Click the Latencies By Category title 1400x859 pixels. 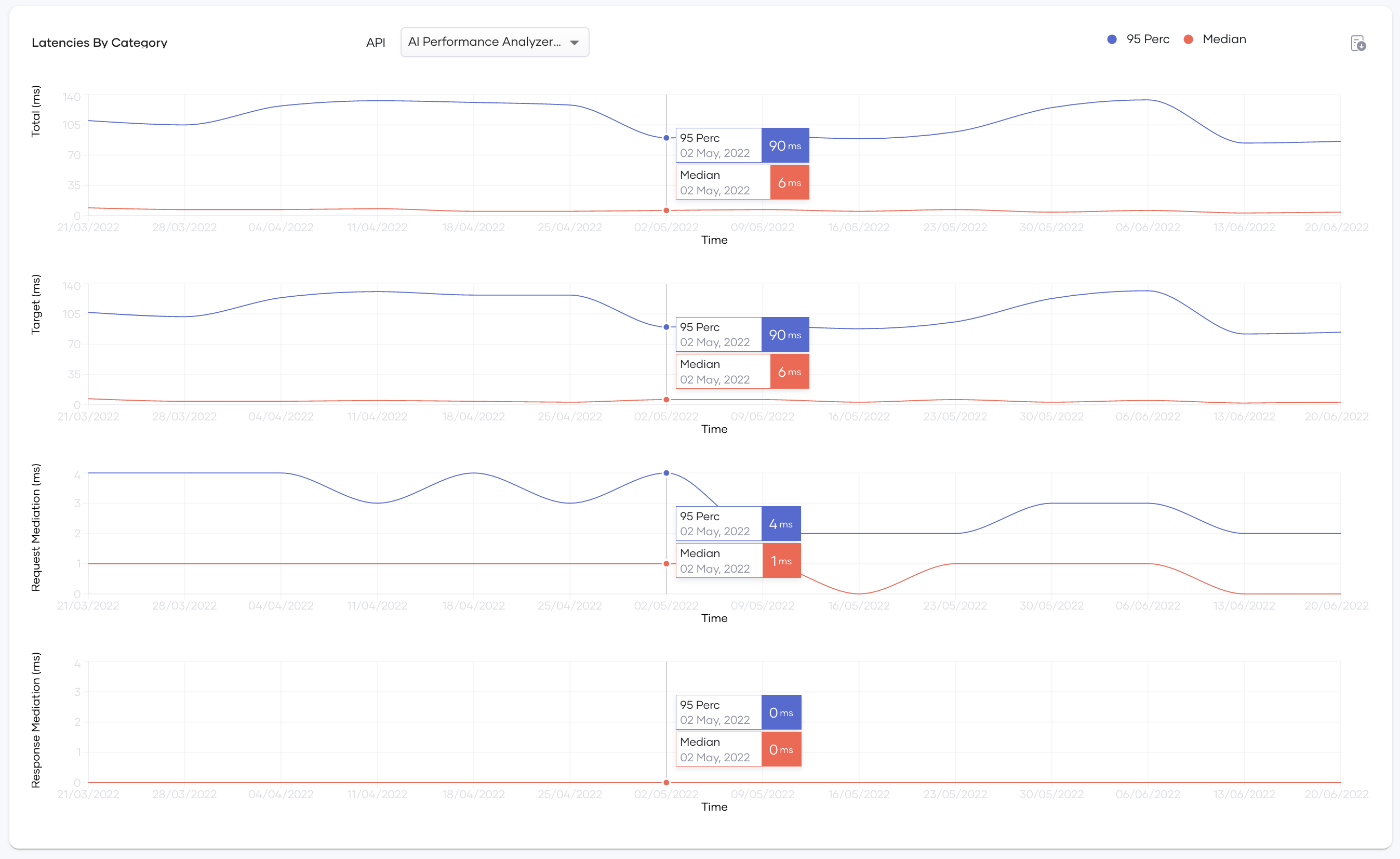pyautogui.click(x=99, y=43)
